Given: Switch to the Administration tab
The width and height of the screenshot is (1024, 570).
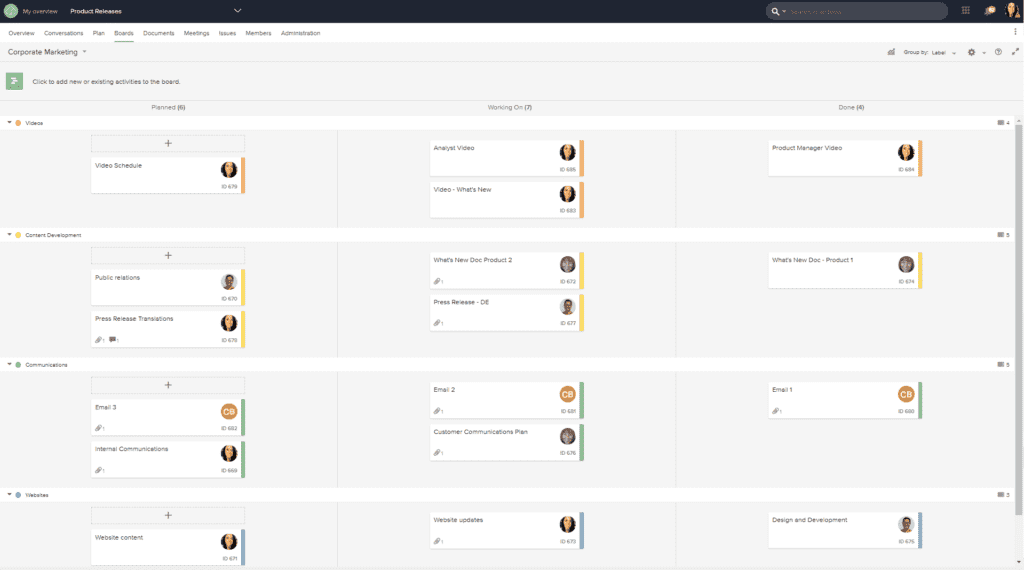Looking at the screenshot, I should click(x=300, y=33).
